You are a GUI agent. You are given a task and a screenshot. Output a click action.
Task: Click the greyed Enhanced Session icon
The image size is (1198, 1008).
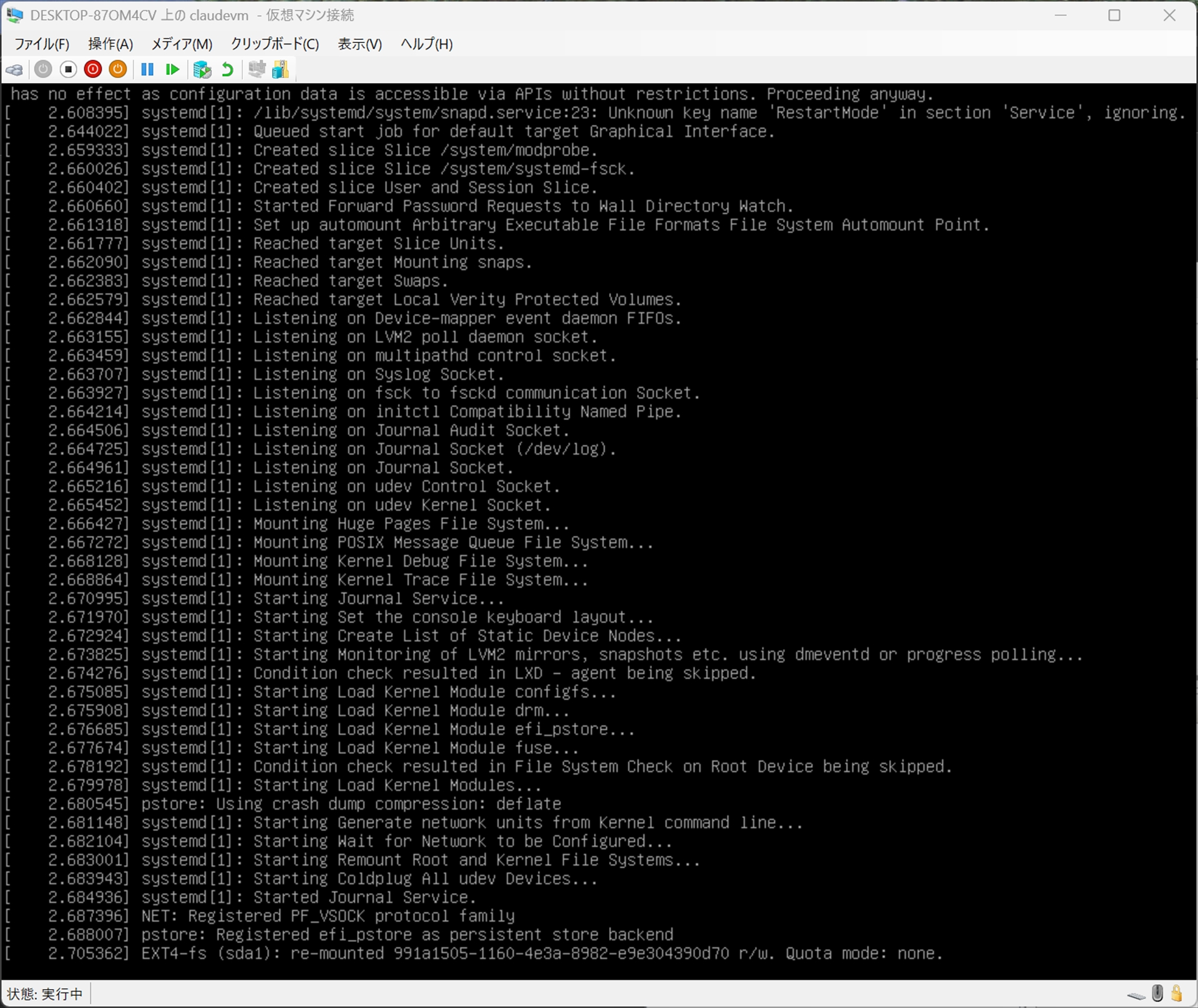(x=256, y=69)
